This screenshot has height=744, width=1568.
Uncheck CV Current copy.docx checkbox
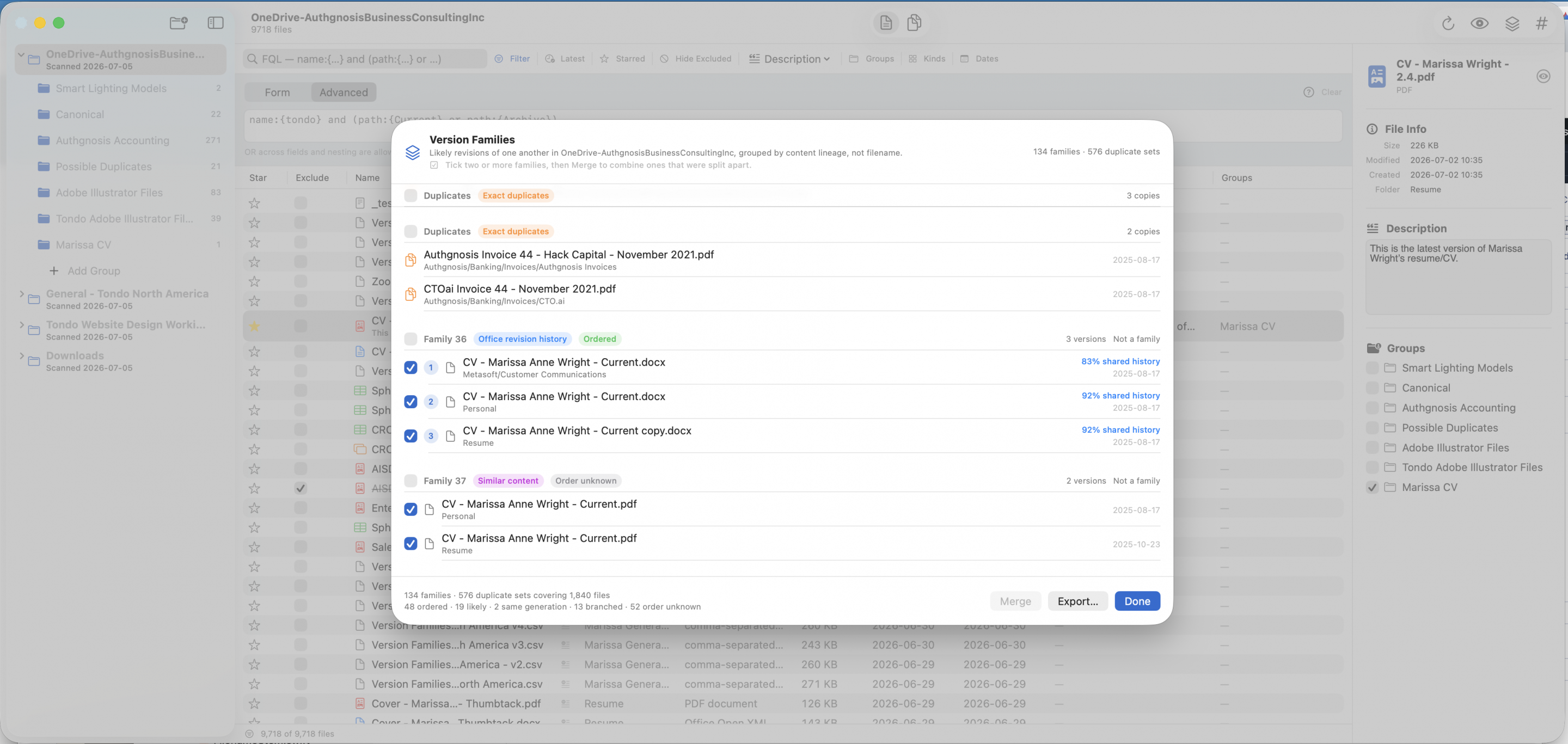click(x=411, y=436)
